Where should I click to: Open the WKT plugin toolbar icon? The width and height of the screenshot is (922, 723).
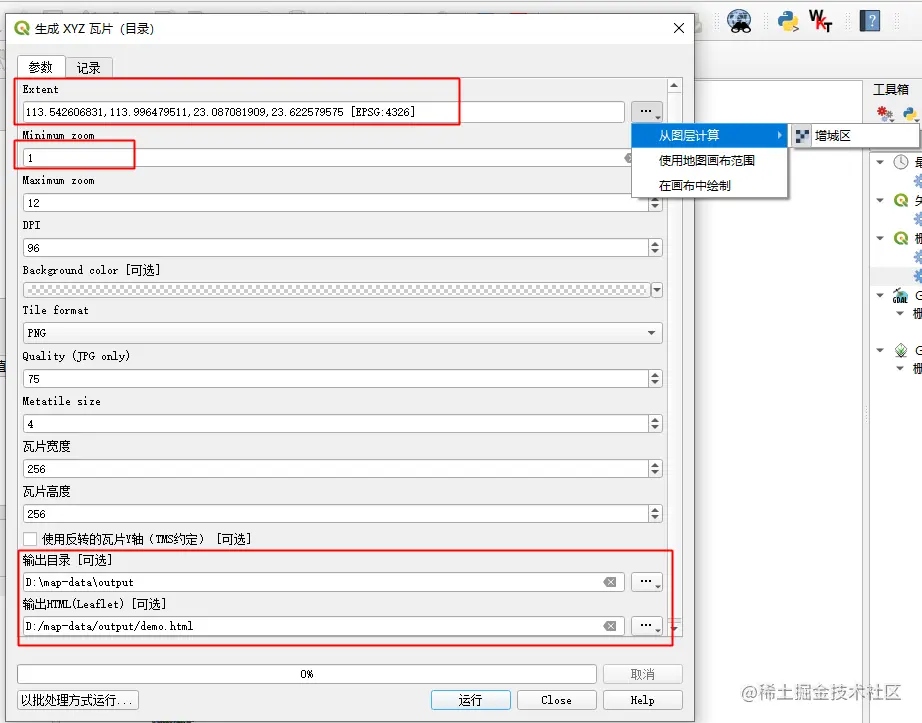click(x=820, y=21)
